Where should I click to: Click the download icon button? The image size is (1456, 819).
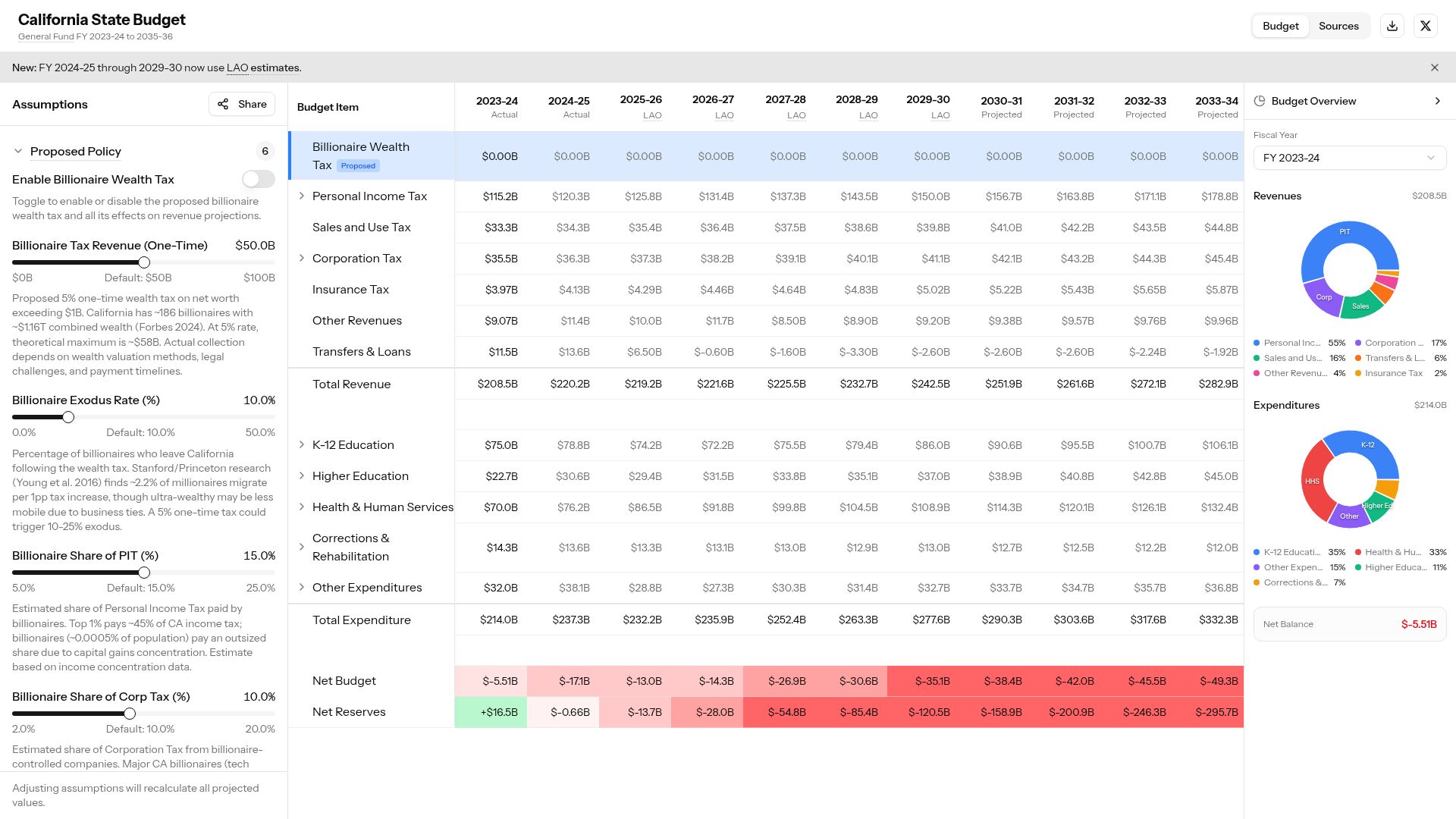coord(1392,26)
